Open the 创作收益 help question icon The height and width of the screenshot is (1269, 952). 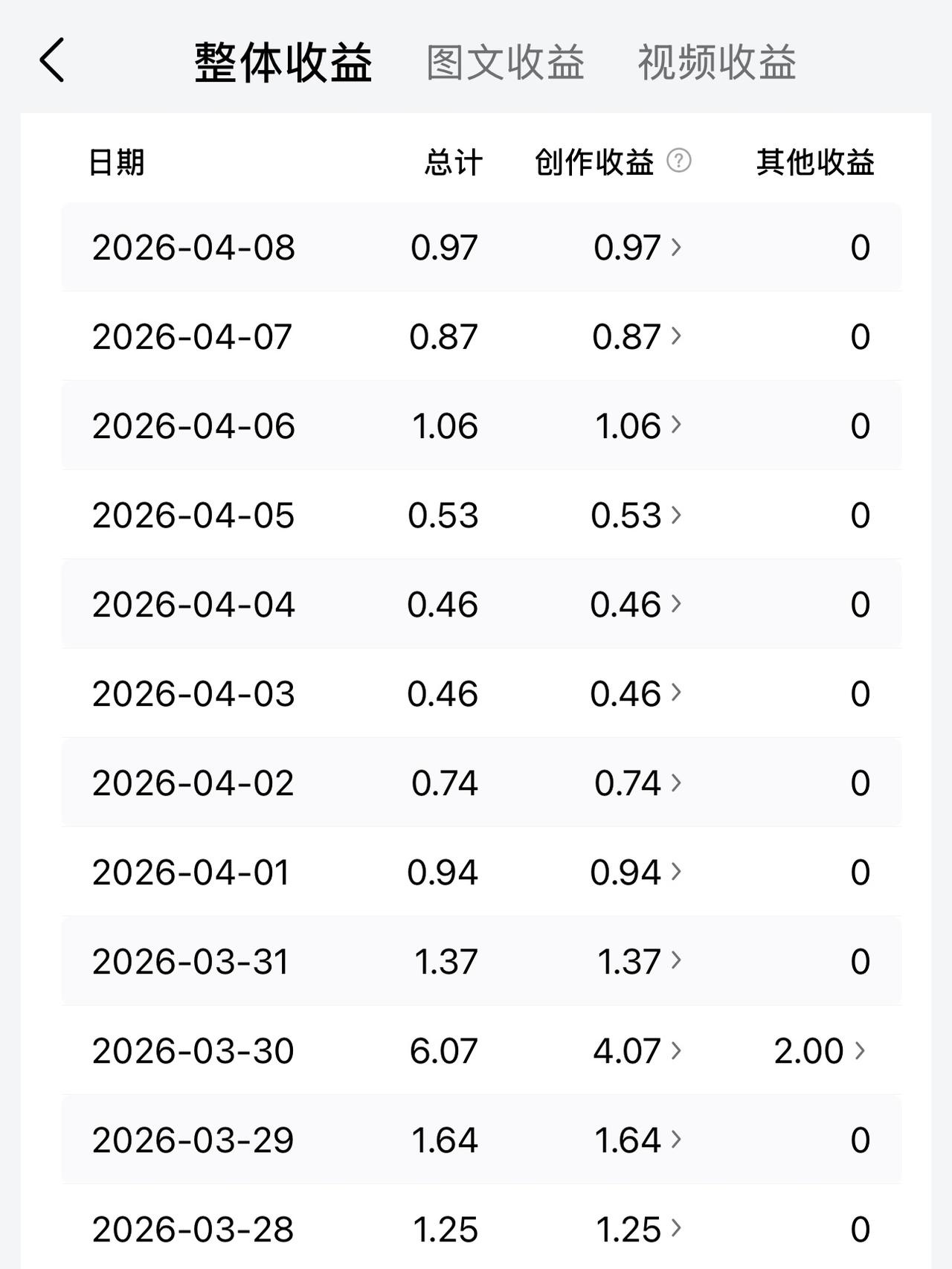click(678, 161)
